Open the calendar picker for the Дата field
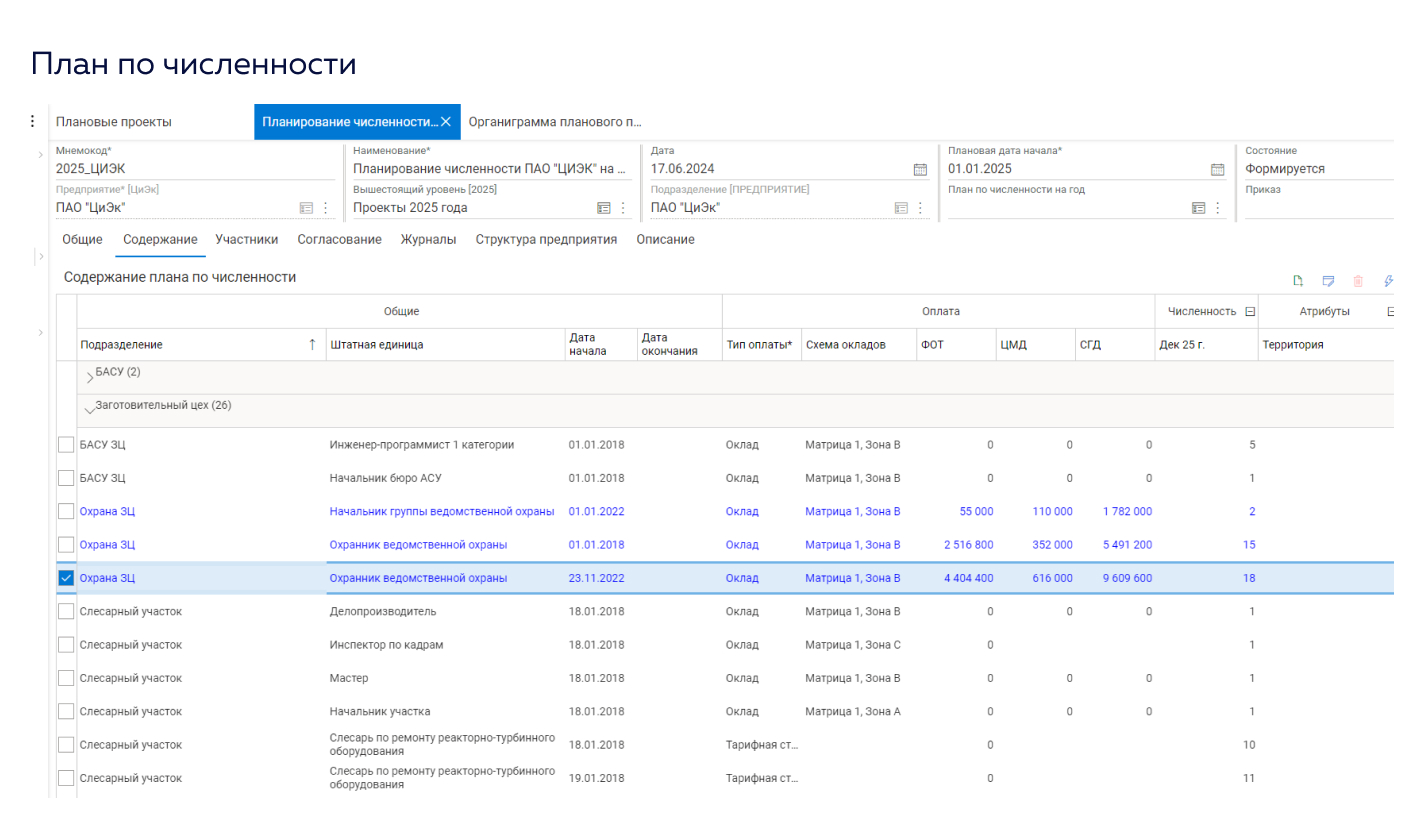 [x=921, y=169]
